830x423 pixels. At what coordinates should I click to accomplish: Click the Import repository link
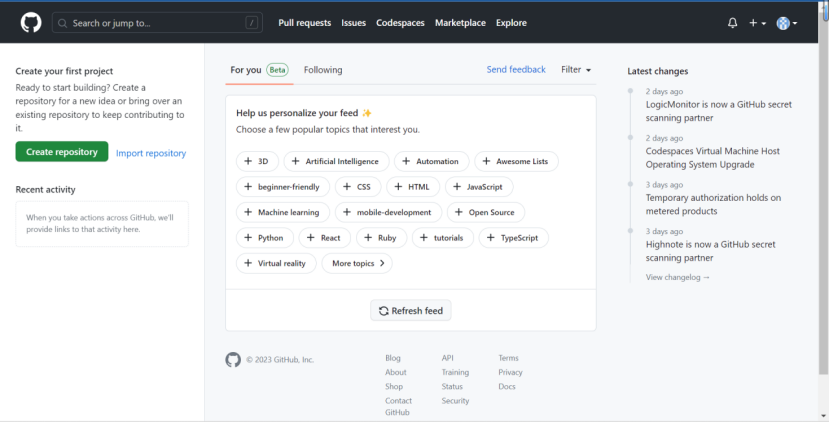click(151, 153)
